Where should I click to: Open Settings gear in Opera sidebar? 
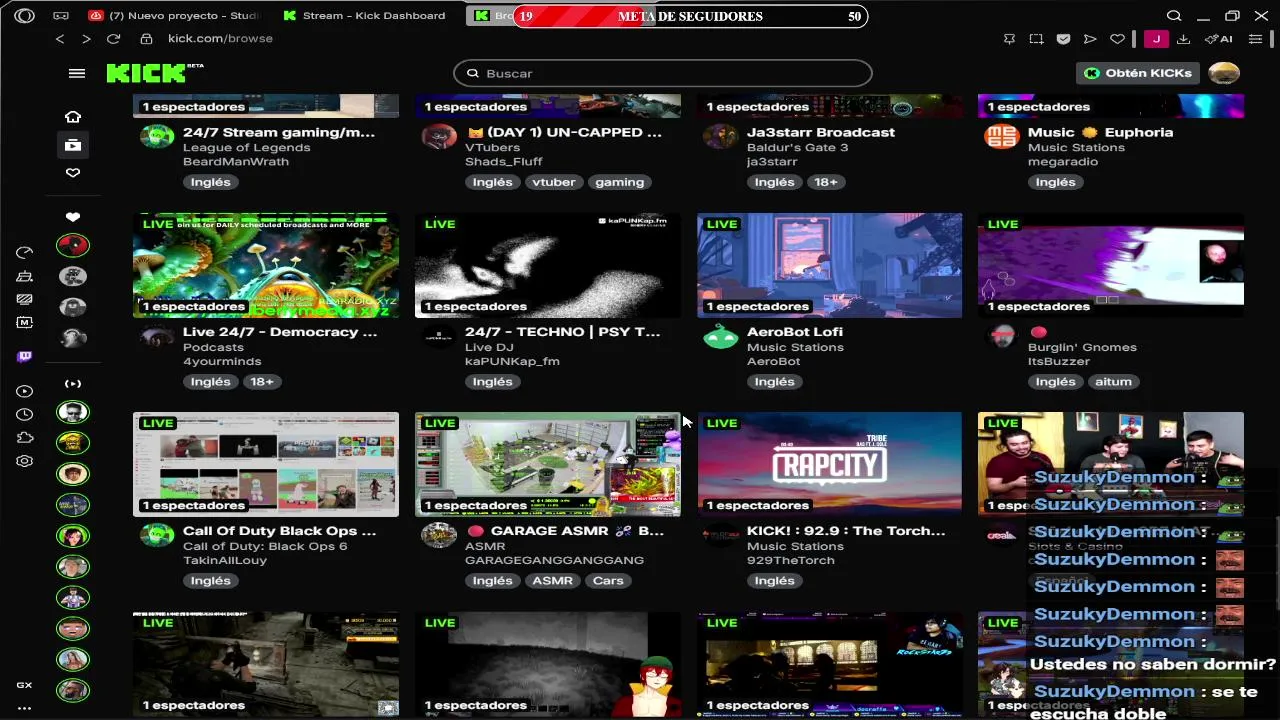25,461
